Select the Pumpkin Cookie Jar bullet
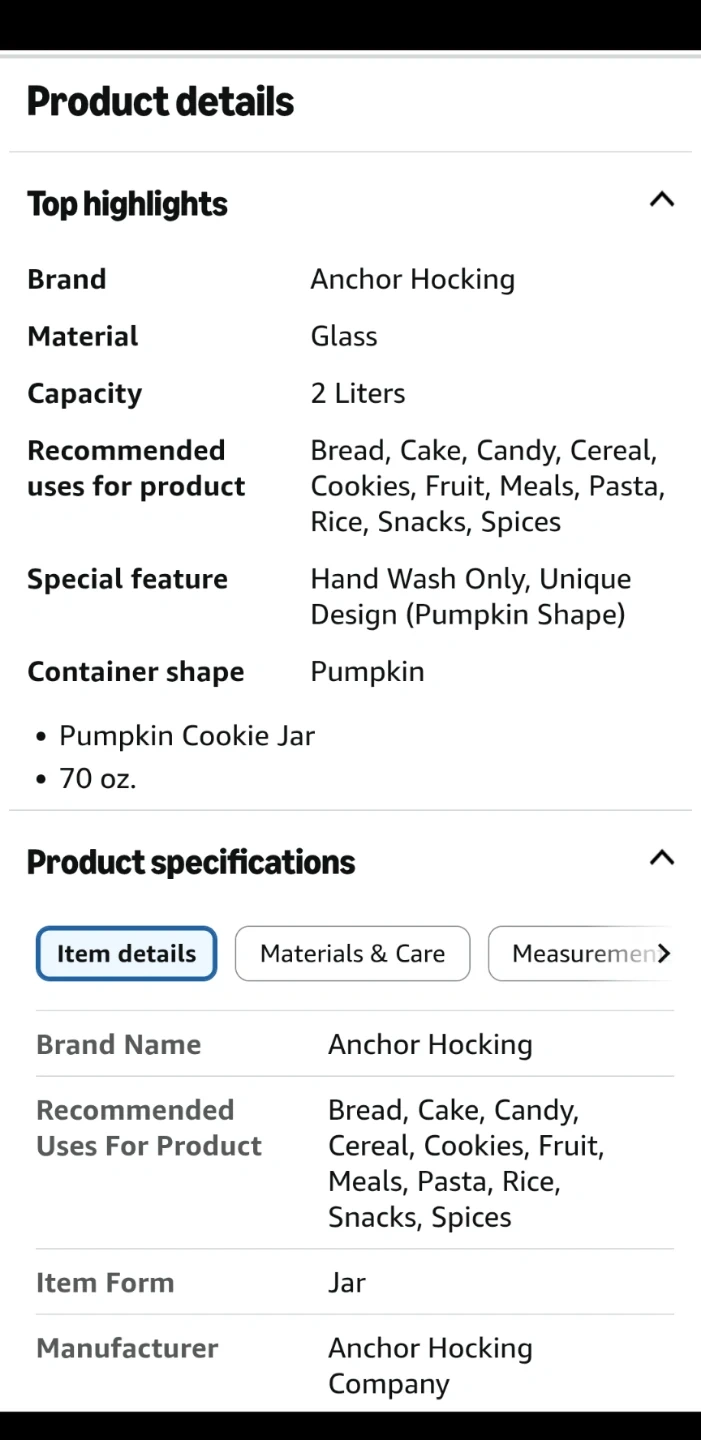The height and width of the screenshot is (1440, 701). (187, 736)
